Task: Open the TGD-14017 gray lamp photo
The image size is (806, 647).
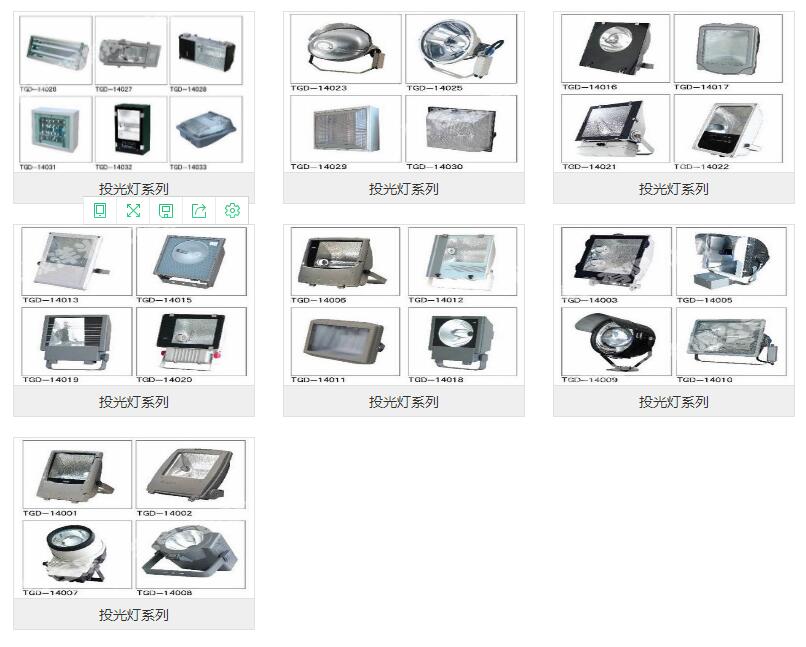Action: [x=728, y=48]
